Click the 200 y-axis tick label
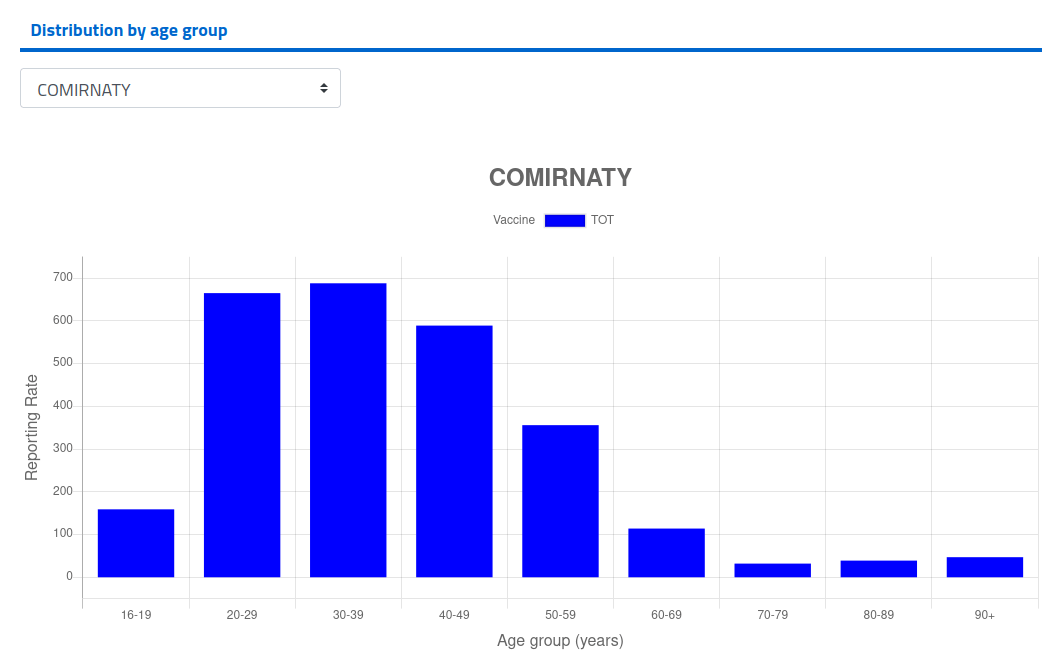1060x653 pixels. (x=63, y=491)
